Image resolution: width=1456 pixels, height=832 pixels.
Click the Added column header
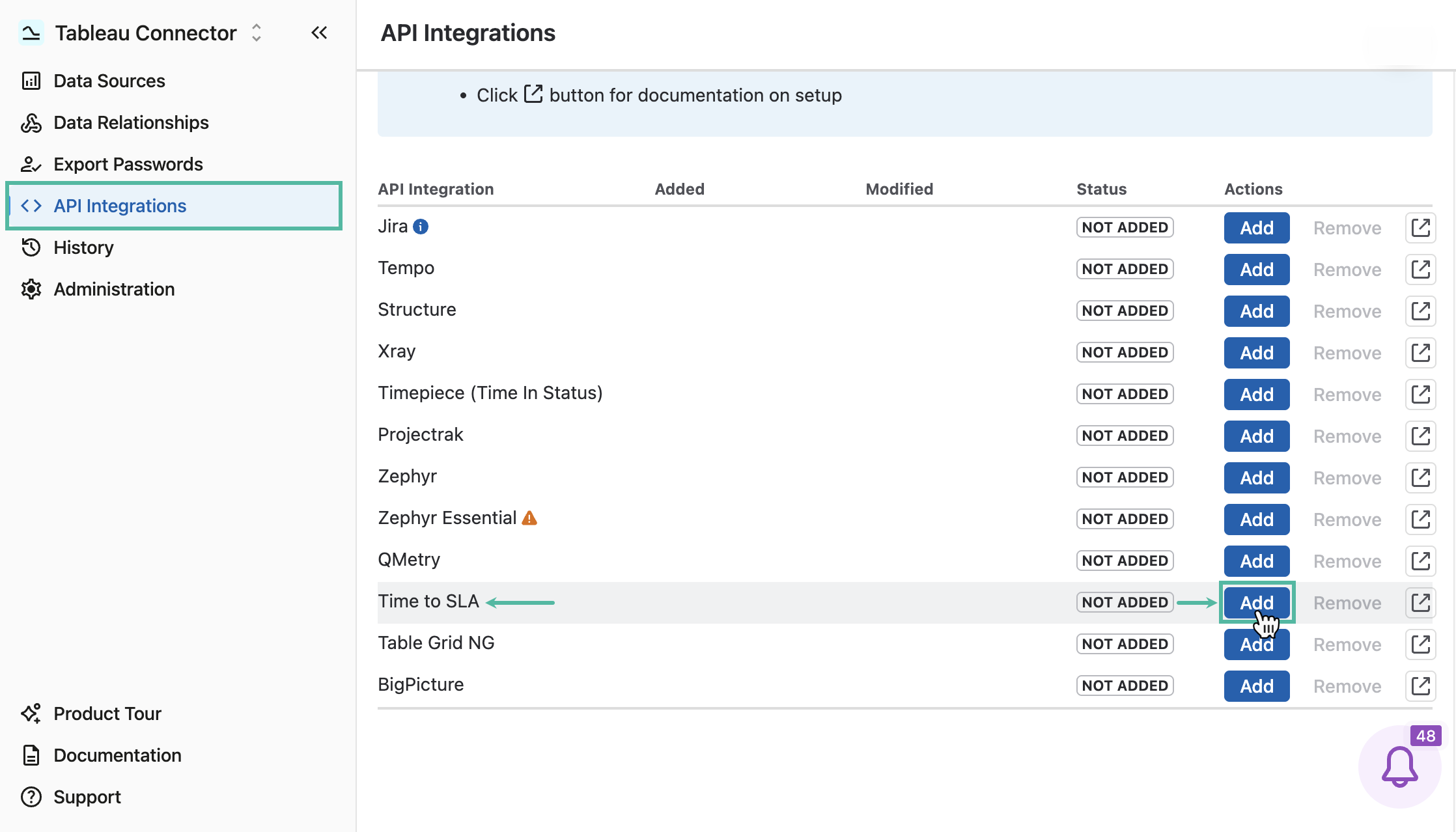coord(679,189)
